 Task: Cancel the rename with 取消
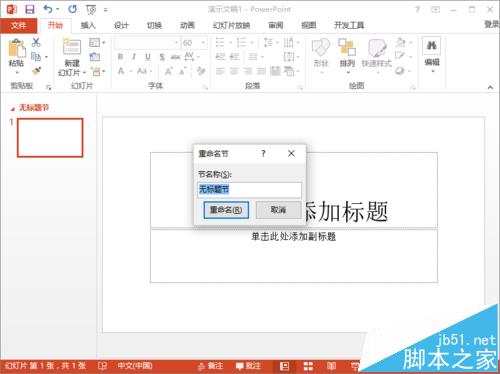[278, 210]
